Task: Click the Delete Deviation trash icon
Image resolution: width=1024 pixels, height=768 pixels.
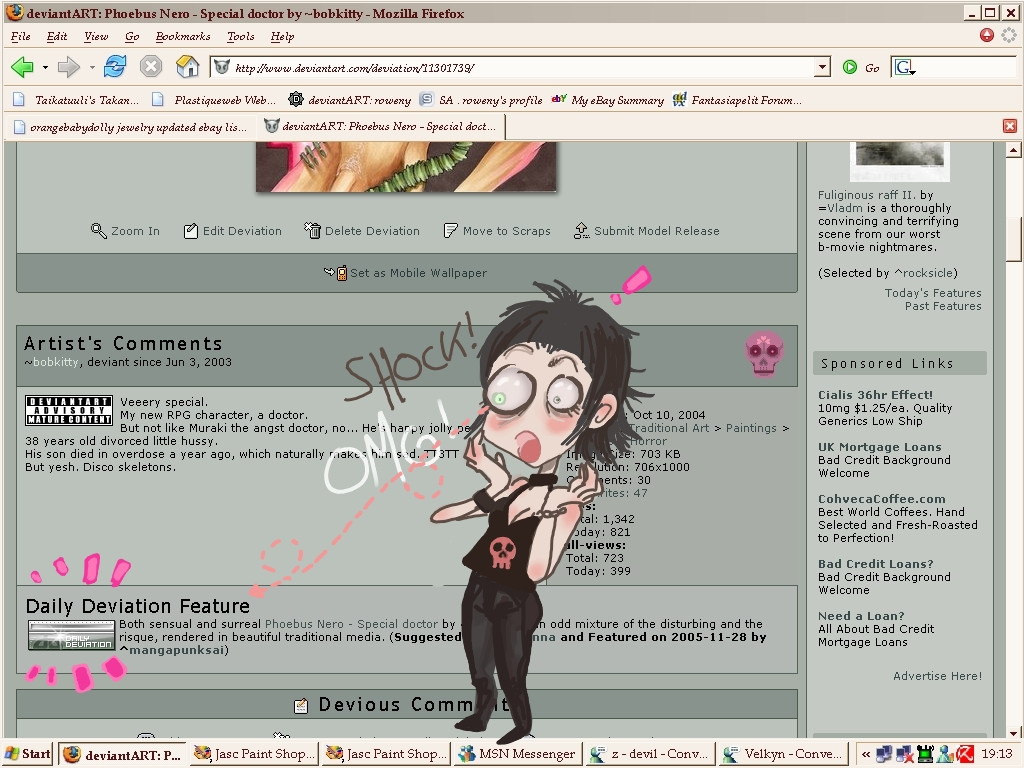Action: click(313, 231)
